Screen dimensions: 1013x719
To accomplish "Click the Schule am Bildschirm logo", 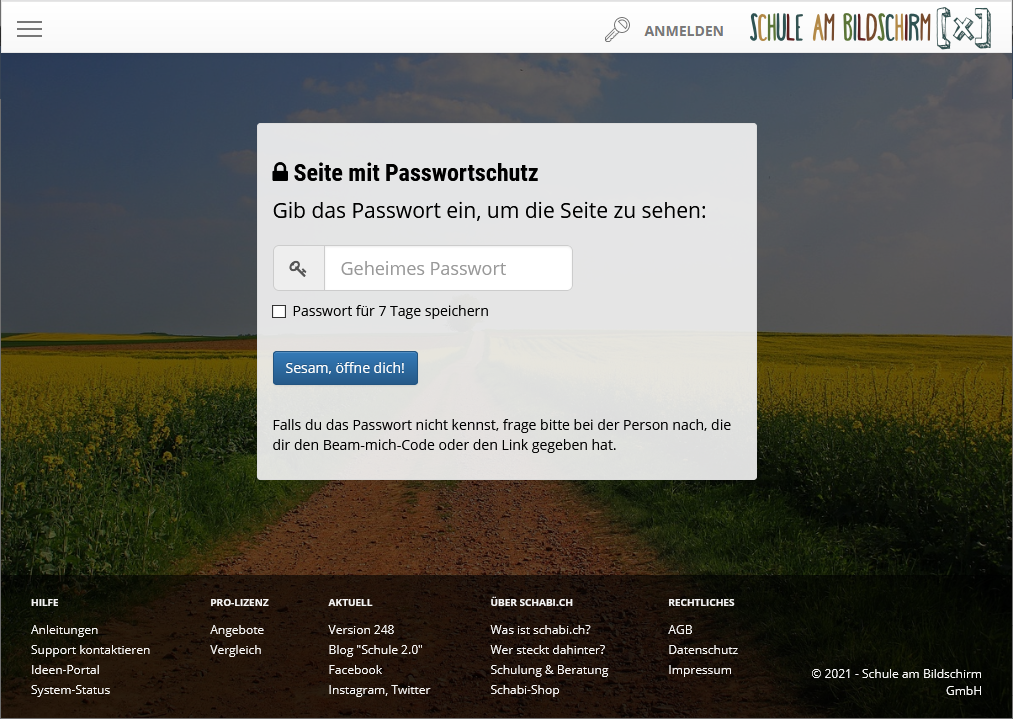I will pyautogui.click(x=870, y=28).
